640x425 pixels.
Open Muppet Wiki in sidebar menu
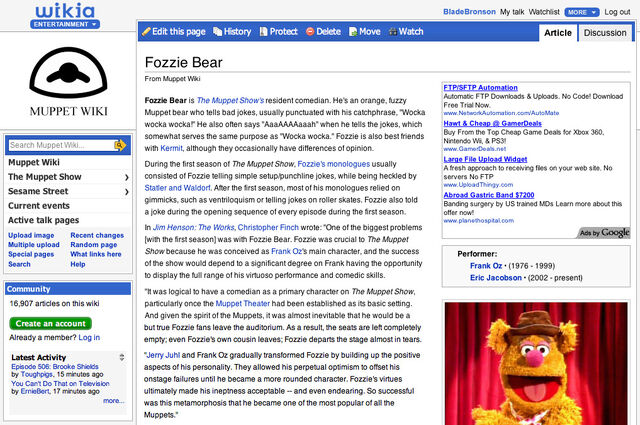(x=34, y=162)
